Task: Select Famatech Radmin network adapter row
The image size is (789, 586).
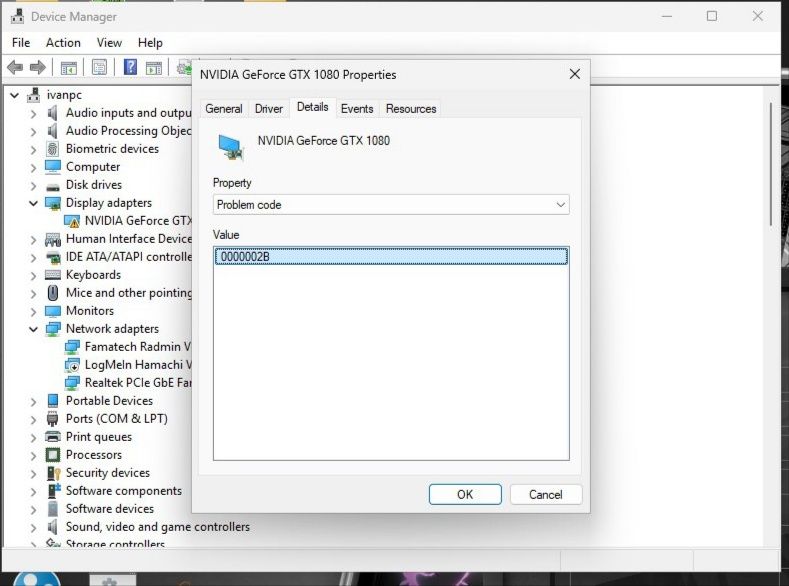Action: (128, 347)
